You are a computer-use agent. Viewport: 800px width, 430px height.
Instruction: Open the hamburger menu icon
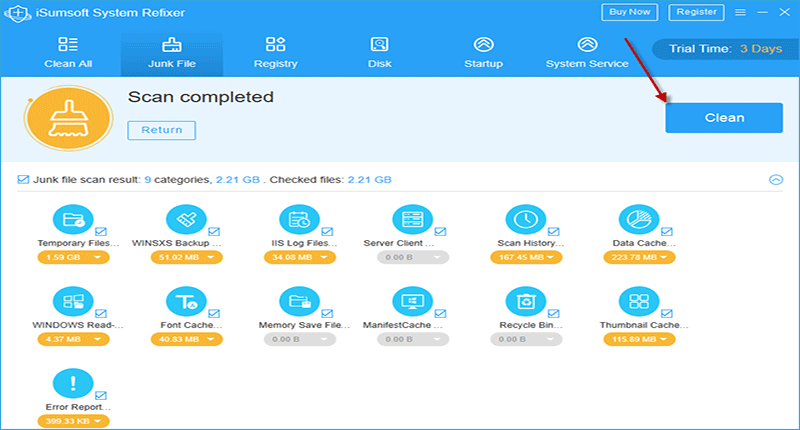coord(740,12)
